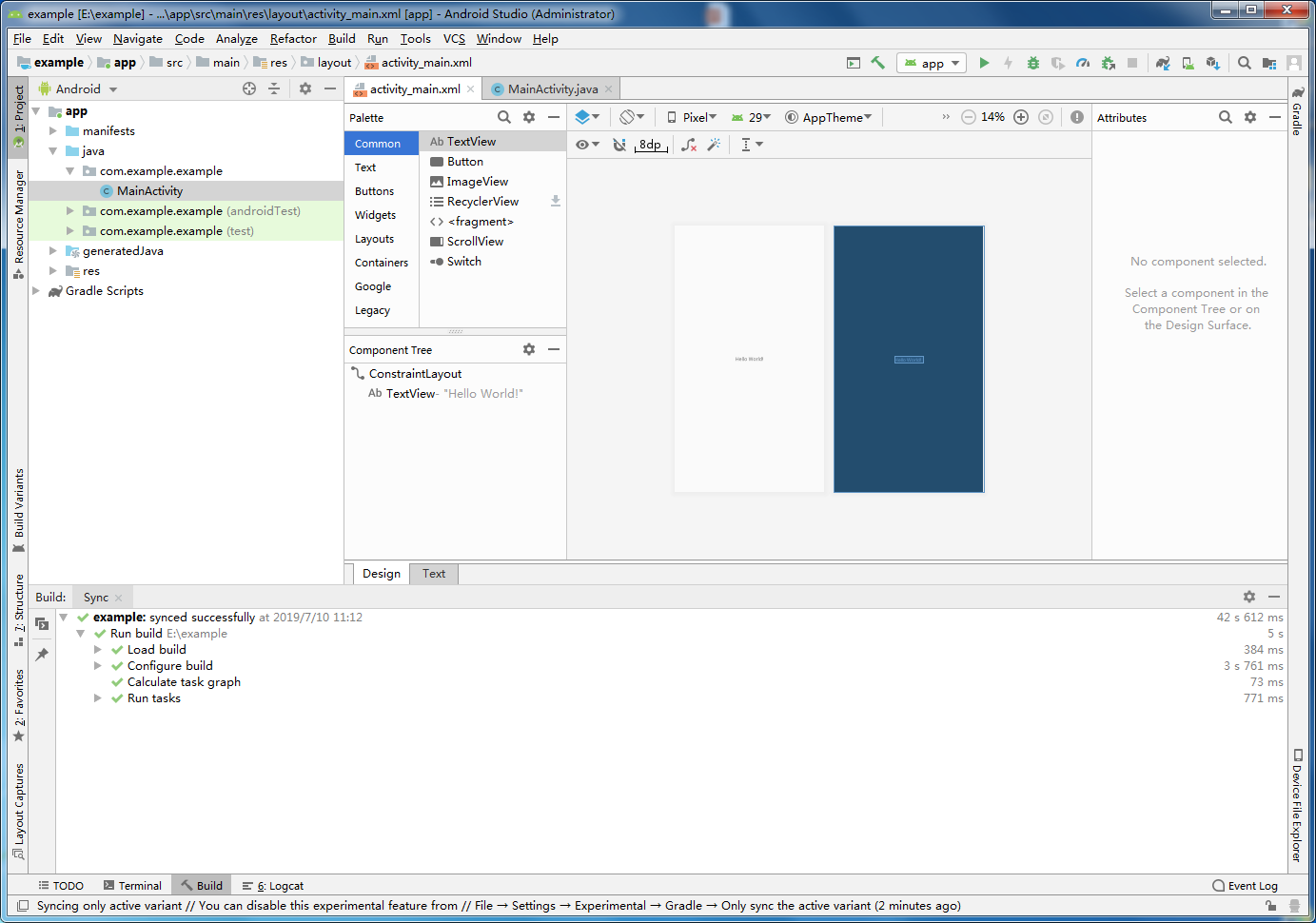Clear all constraints icon
Screen dimensions: 1316x923
(x=689, y=145)
